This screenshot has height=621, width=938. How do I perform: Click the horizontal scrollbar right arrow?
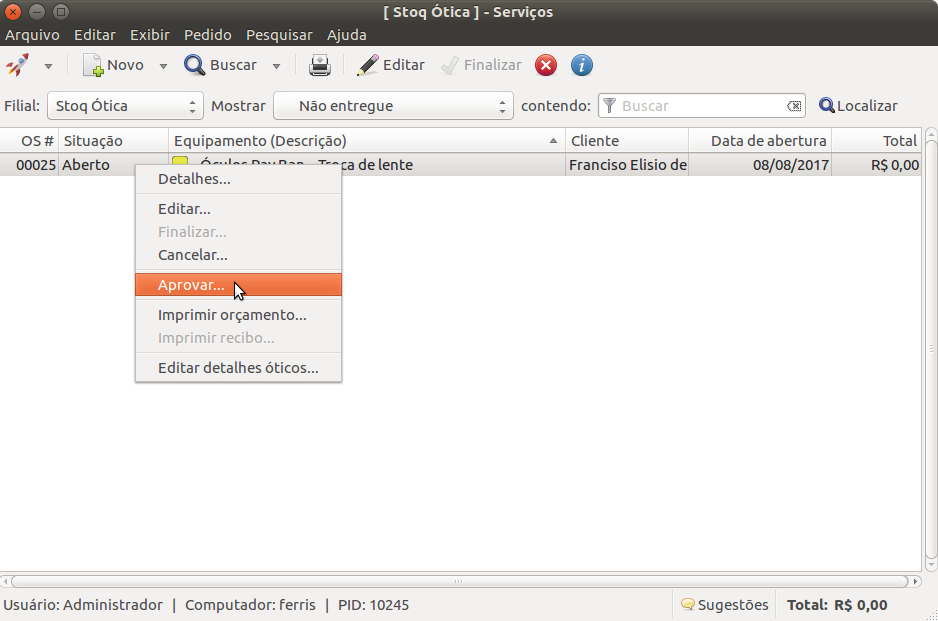(915, 581)
